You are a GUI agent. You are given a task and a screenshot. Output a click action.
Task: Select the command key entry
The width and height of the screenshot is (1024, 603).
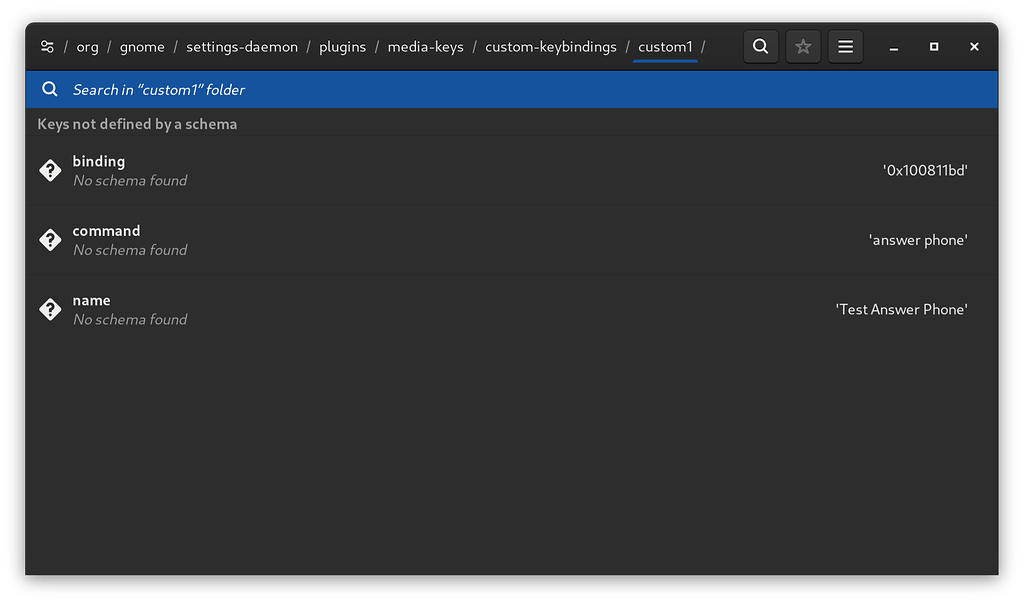pos(400,240)
